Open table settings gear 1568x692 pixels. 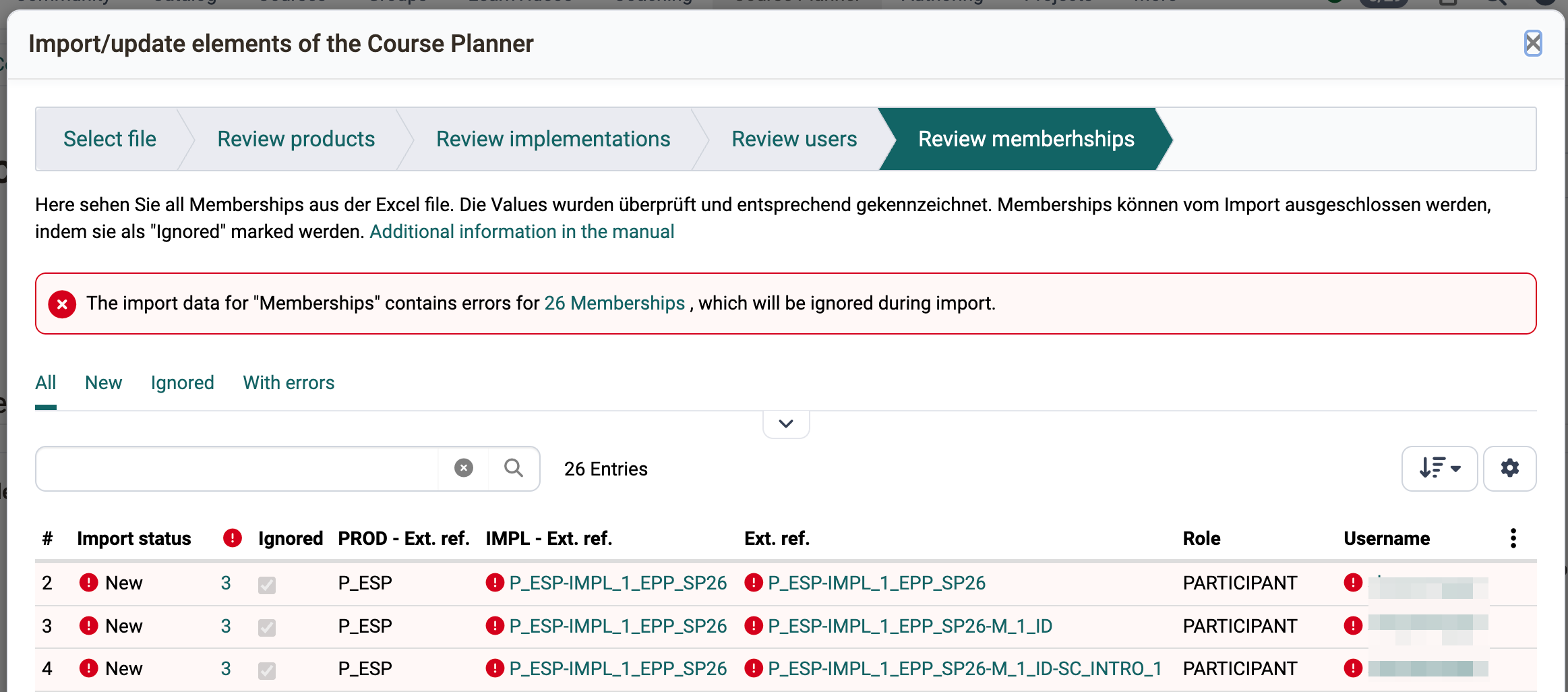(1509, 468)
